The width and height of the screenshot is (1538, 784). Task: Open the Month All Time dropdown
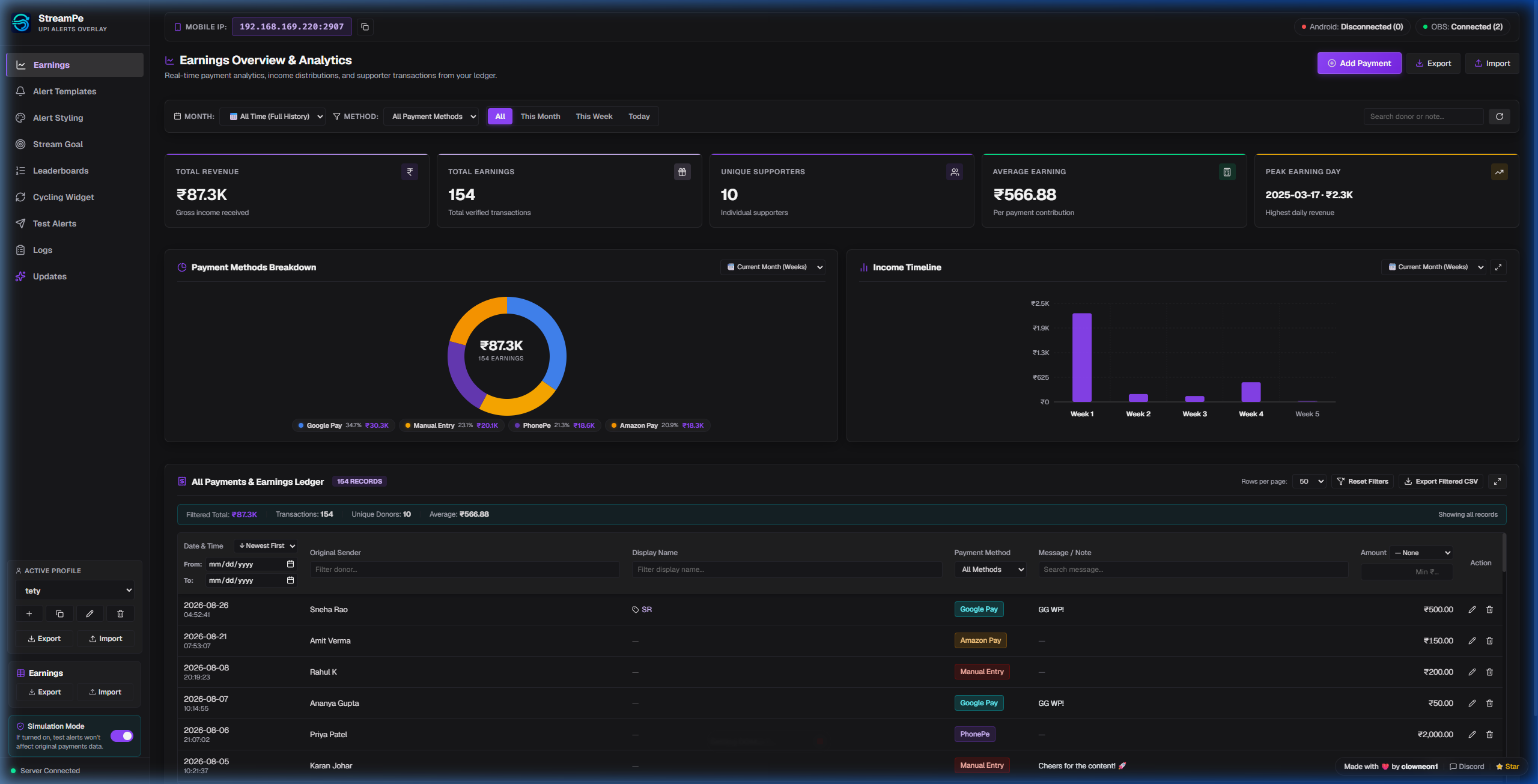(273, 117)
